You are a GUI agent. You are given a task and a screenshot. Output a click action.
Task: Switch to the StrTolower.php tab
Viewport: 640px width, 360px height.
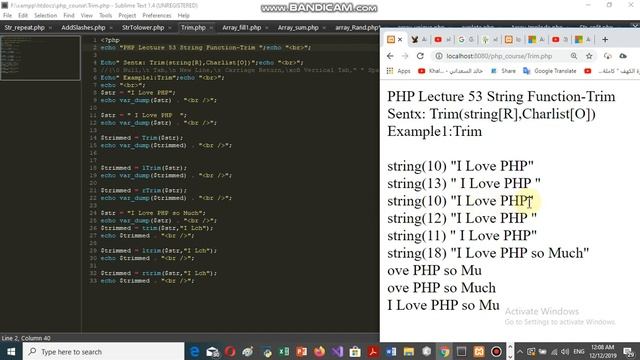pyautogui.click(x=143, y=28)
